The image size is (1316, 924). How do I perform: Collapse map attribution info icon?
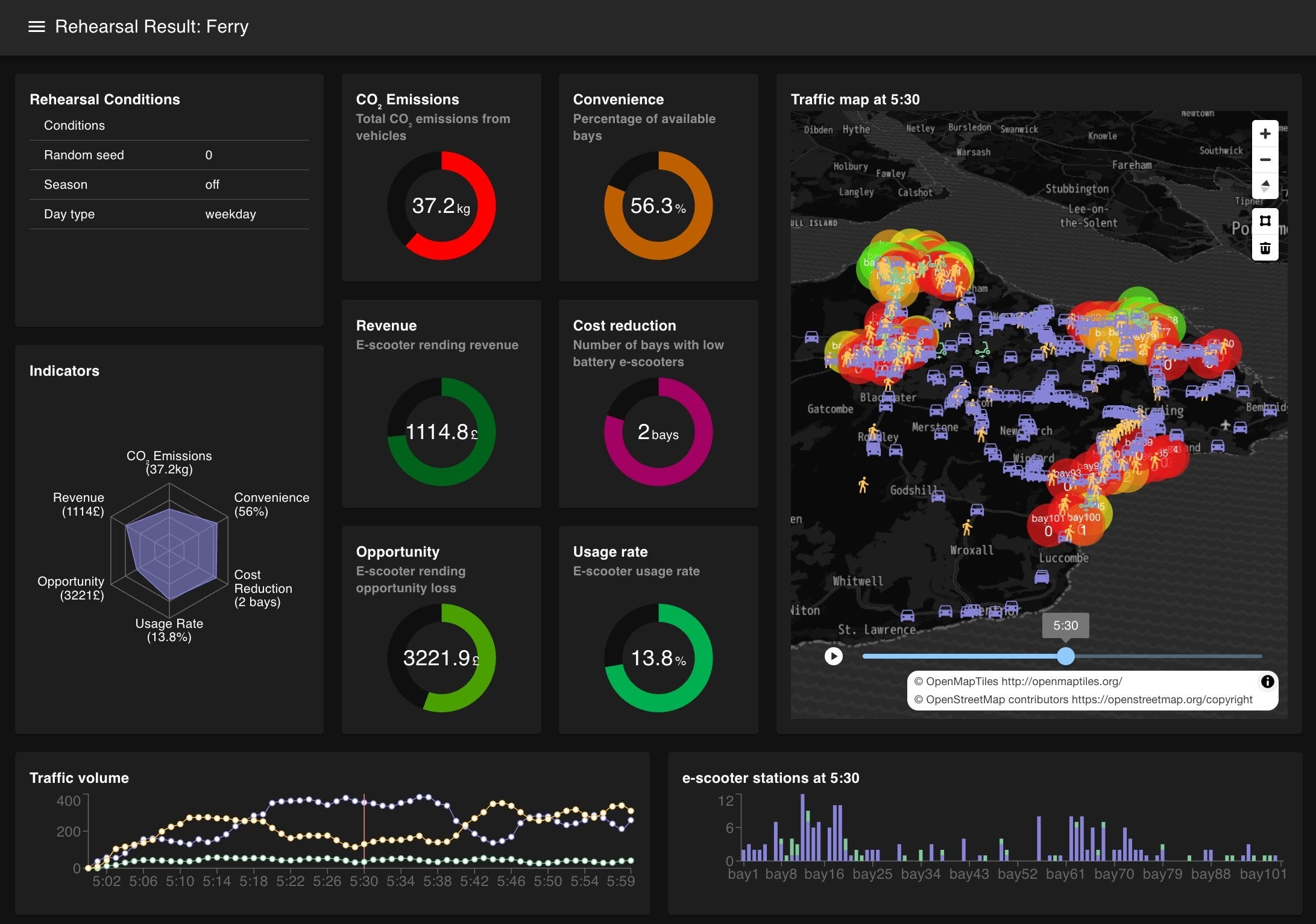point(1267,682)
